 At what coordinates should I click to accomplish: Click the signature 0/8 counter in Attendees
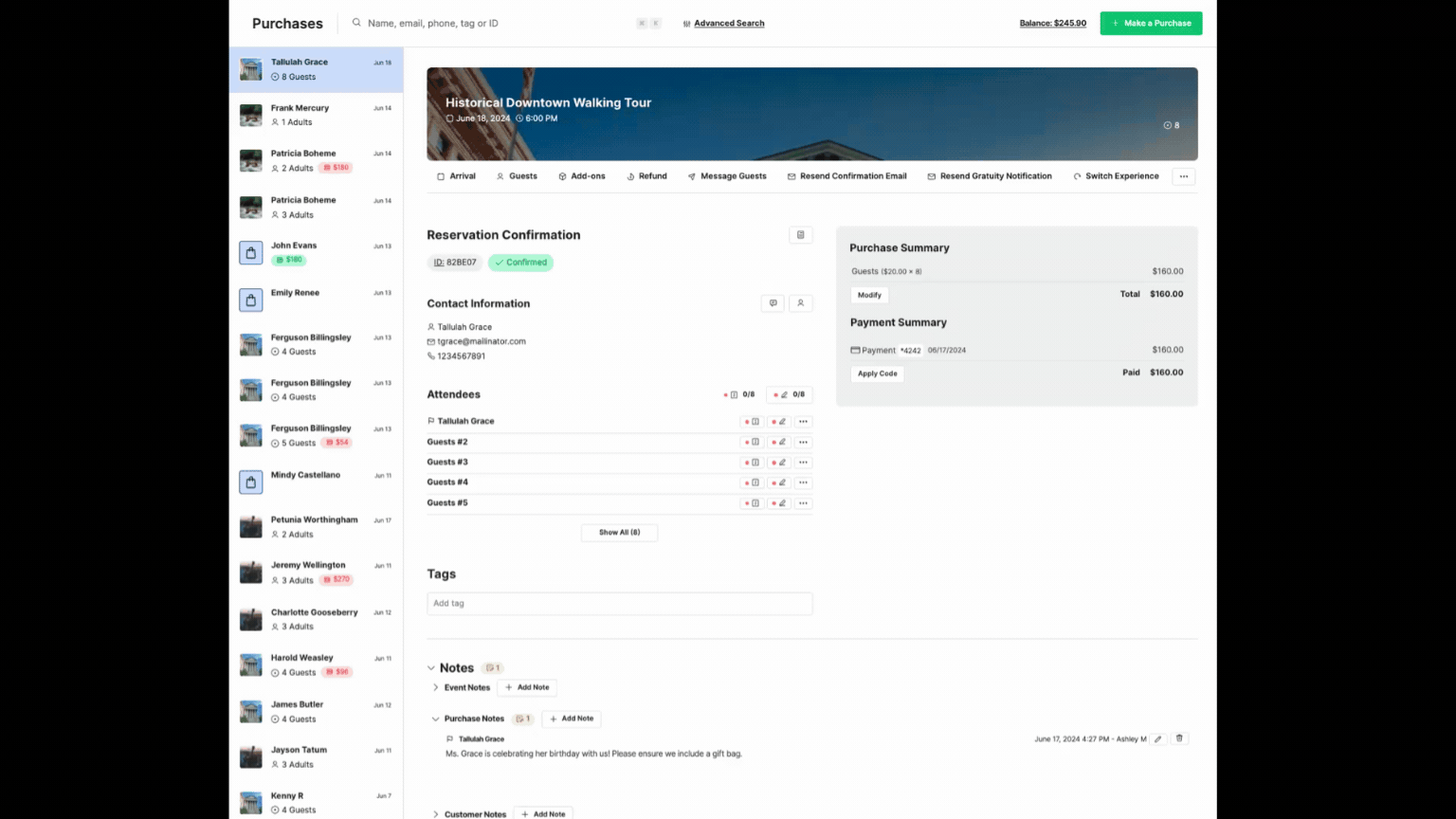click(x=791, y=394)
